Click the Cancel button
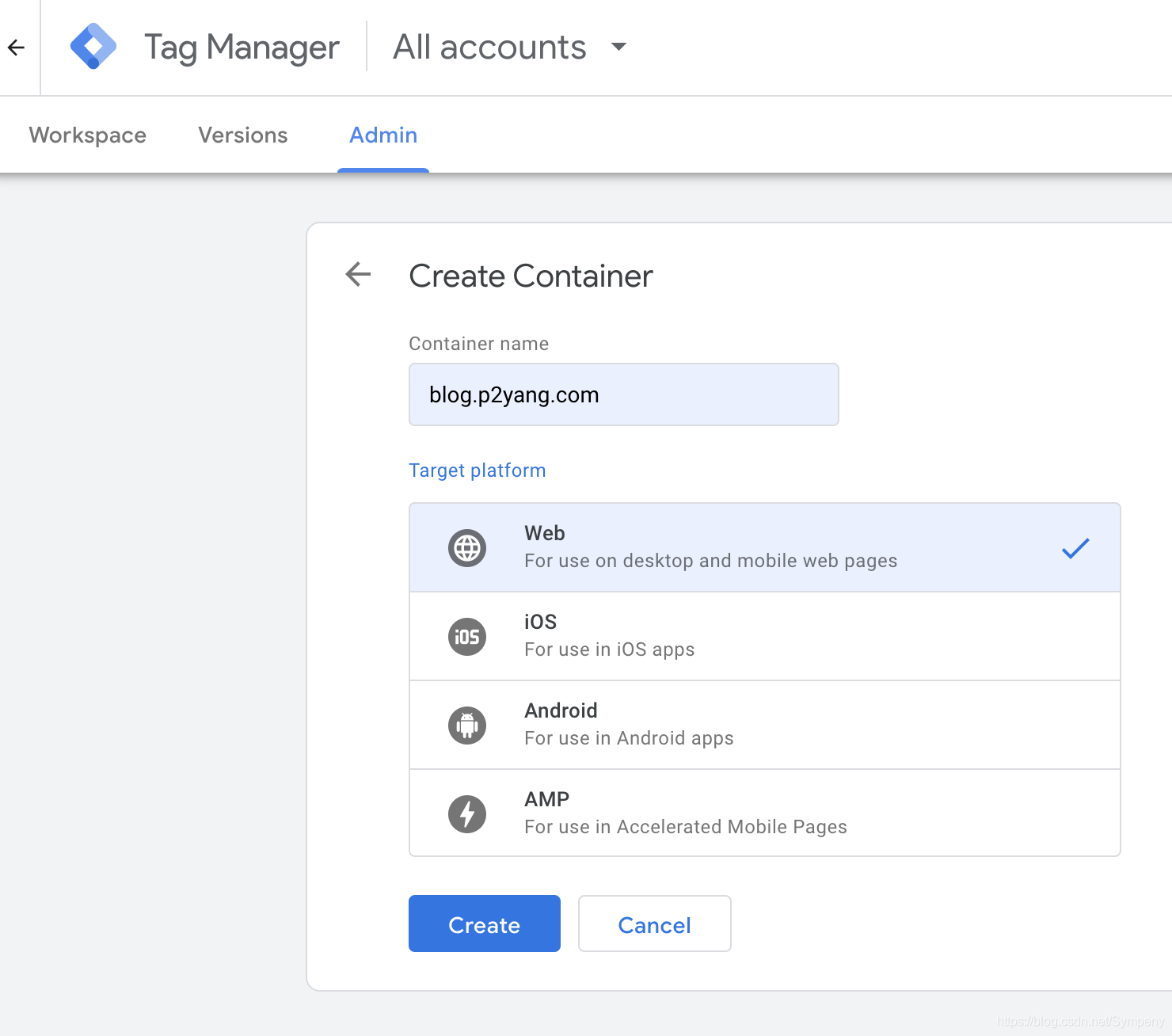Screen dimensions: 1172x1036 tap(655, 924)
